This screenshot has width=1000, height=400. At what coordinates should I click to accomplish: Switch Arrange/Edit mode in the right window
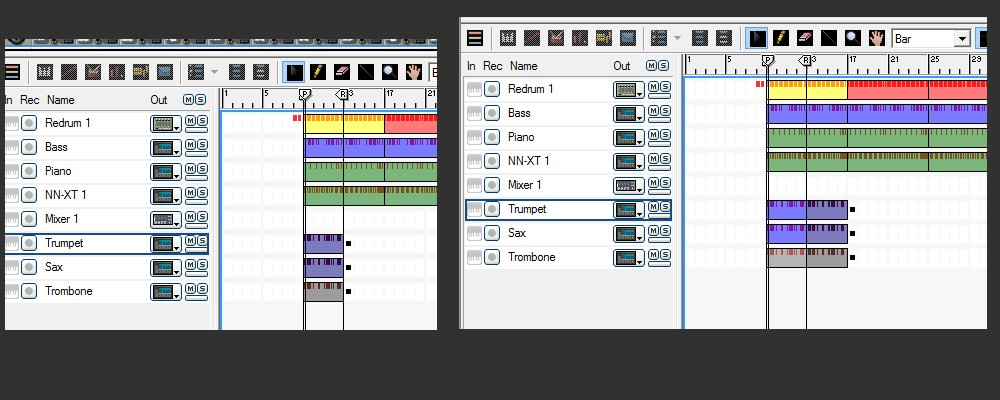tap(475, 38)
